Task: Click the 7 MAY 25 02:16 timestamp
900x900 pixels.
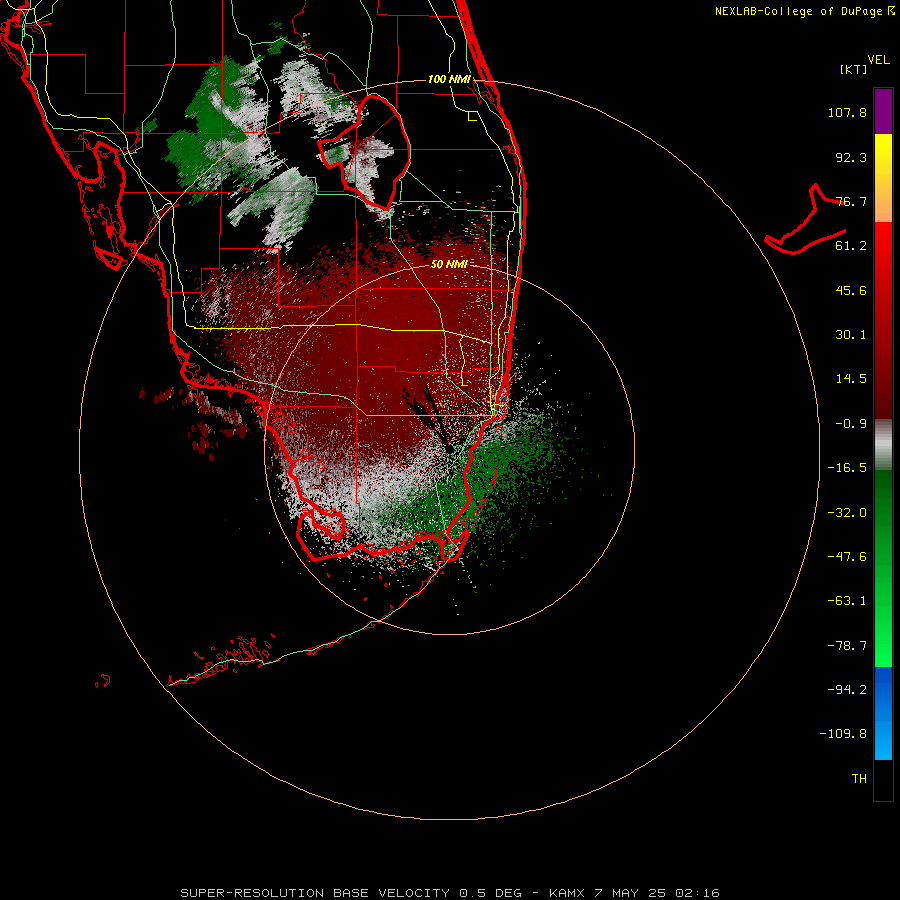Action: pyautogui.click(x=656, y=893)
